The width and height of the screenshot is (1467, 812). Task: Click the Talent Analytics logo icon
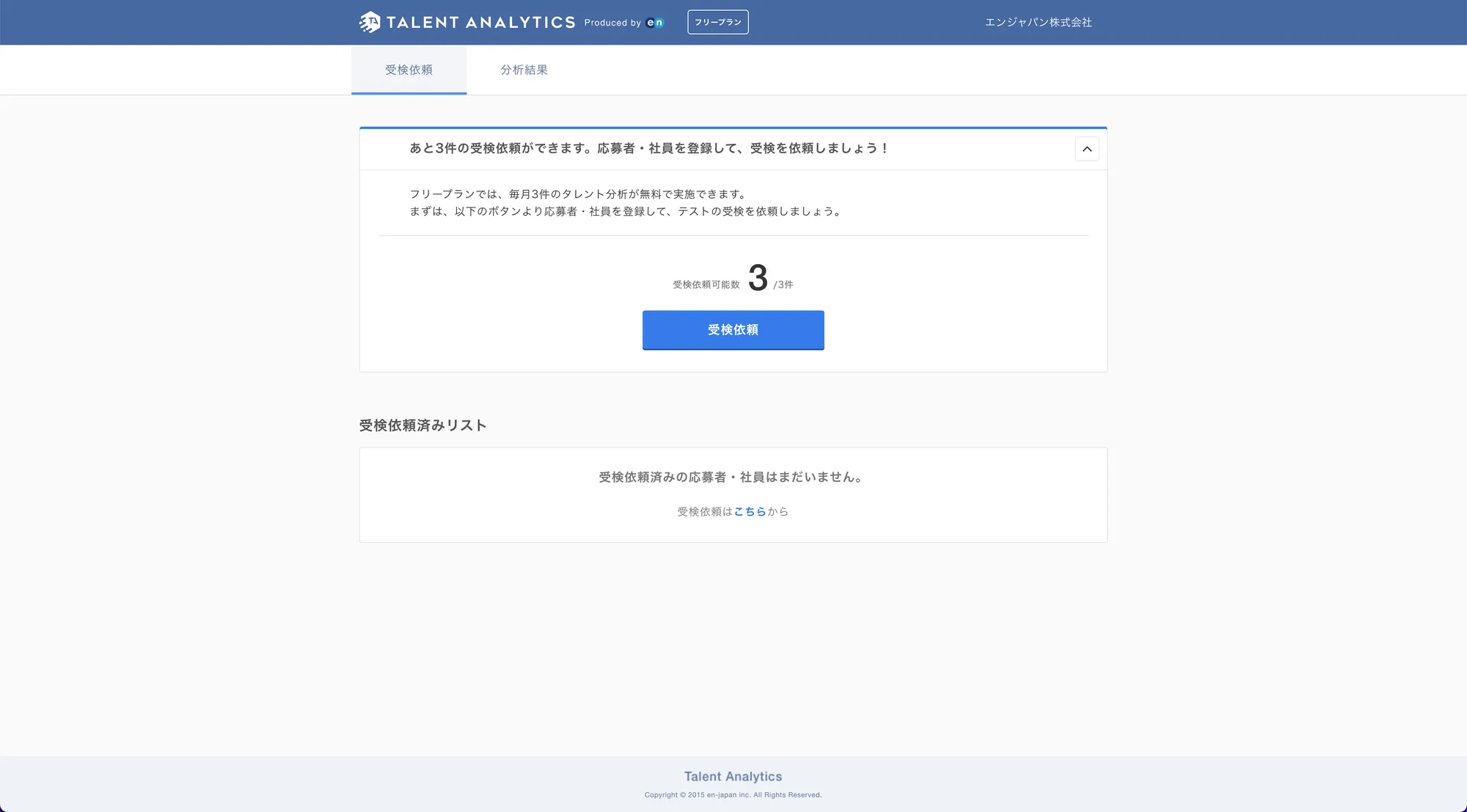pos(370,22)
